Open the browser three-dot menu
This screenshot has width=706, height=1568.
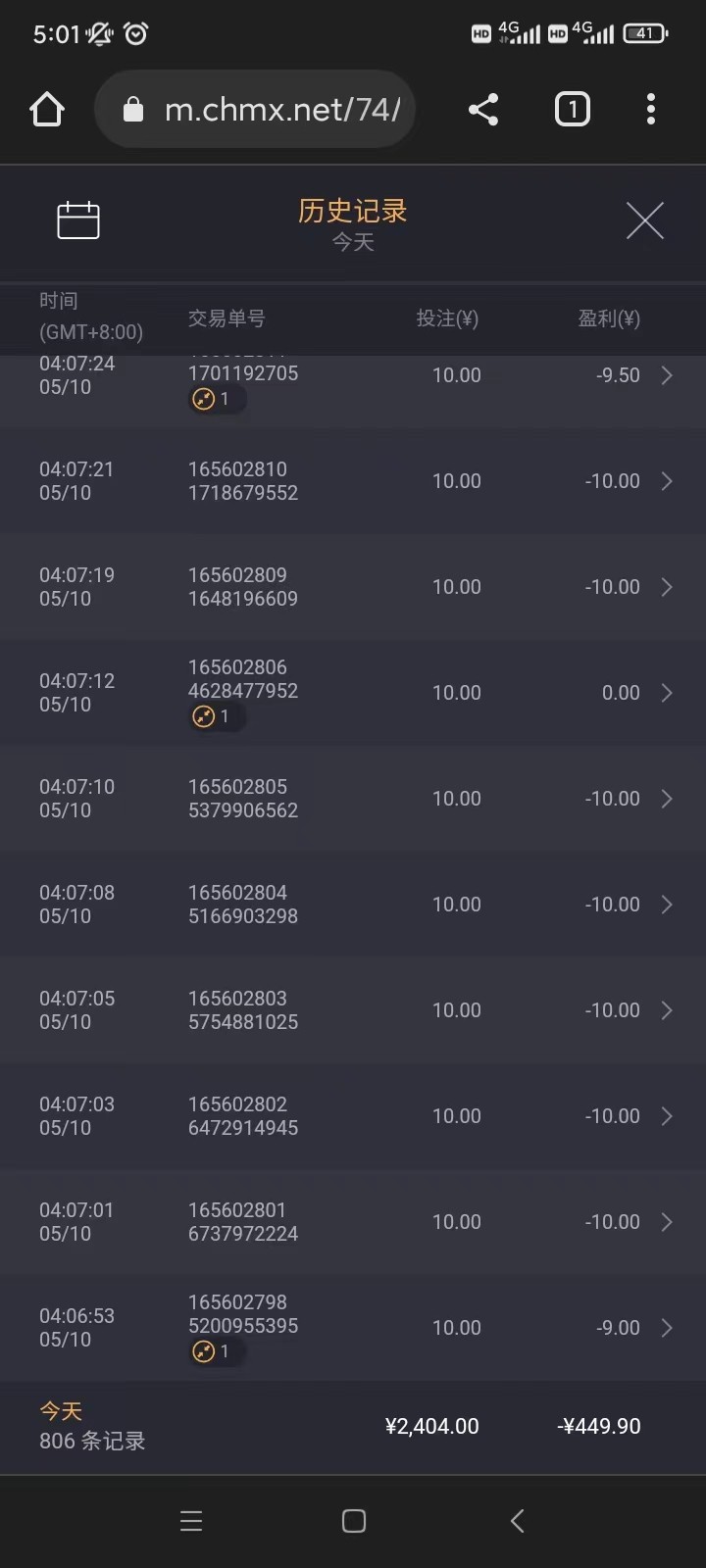tap(650, 110)
